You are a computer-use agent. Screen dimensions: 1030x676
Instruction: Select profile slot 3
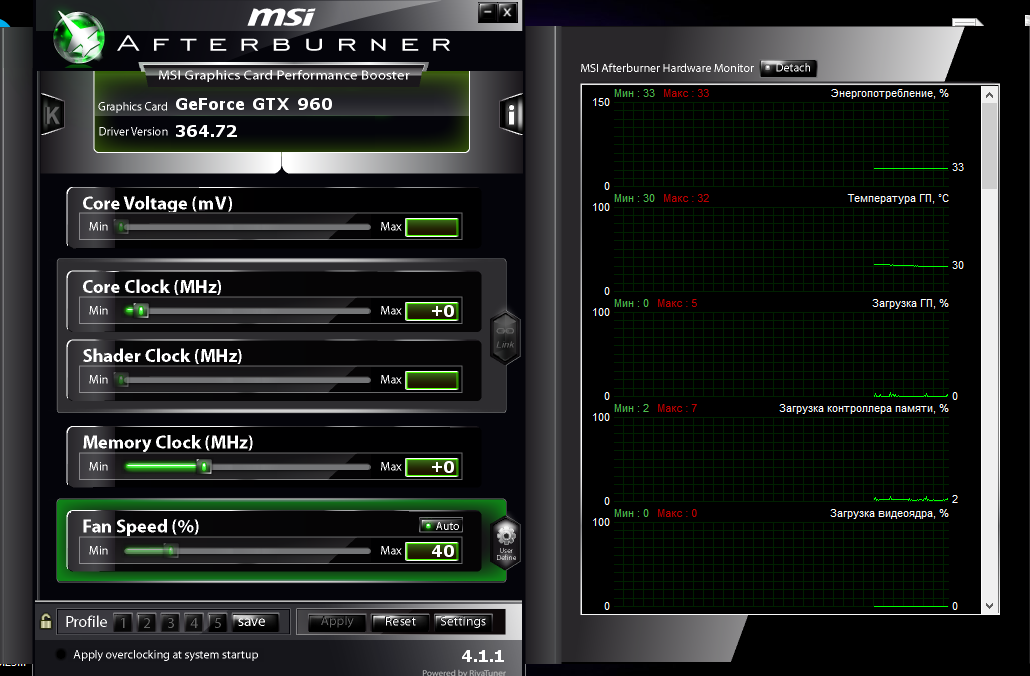tap(170, 622)
